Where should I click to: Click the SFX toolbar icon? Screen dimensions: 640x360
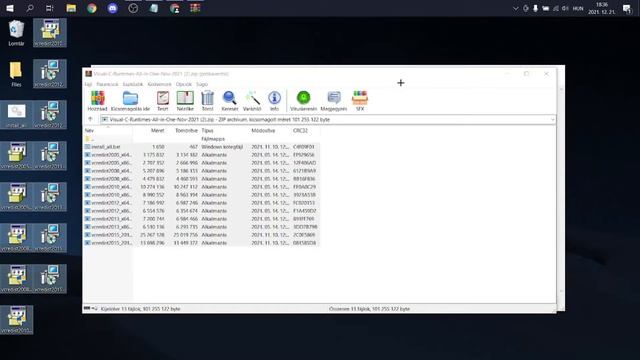coord(360,101)
